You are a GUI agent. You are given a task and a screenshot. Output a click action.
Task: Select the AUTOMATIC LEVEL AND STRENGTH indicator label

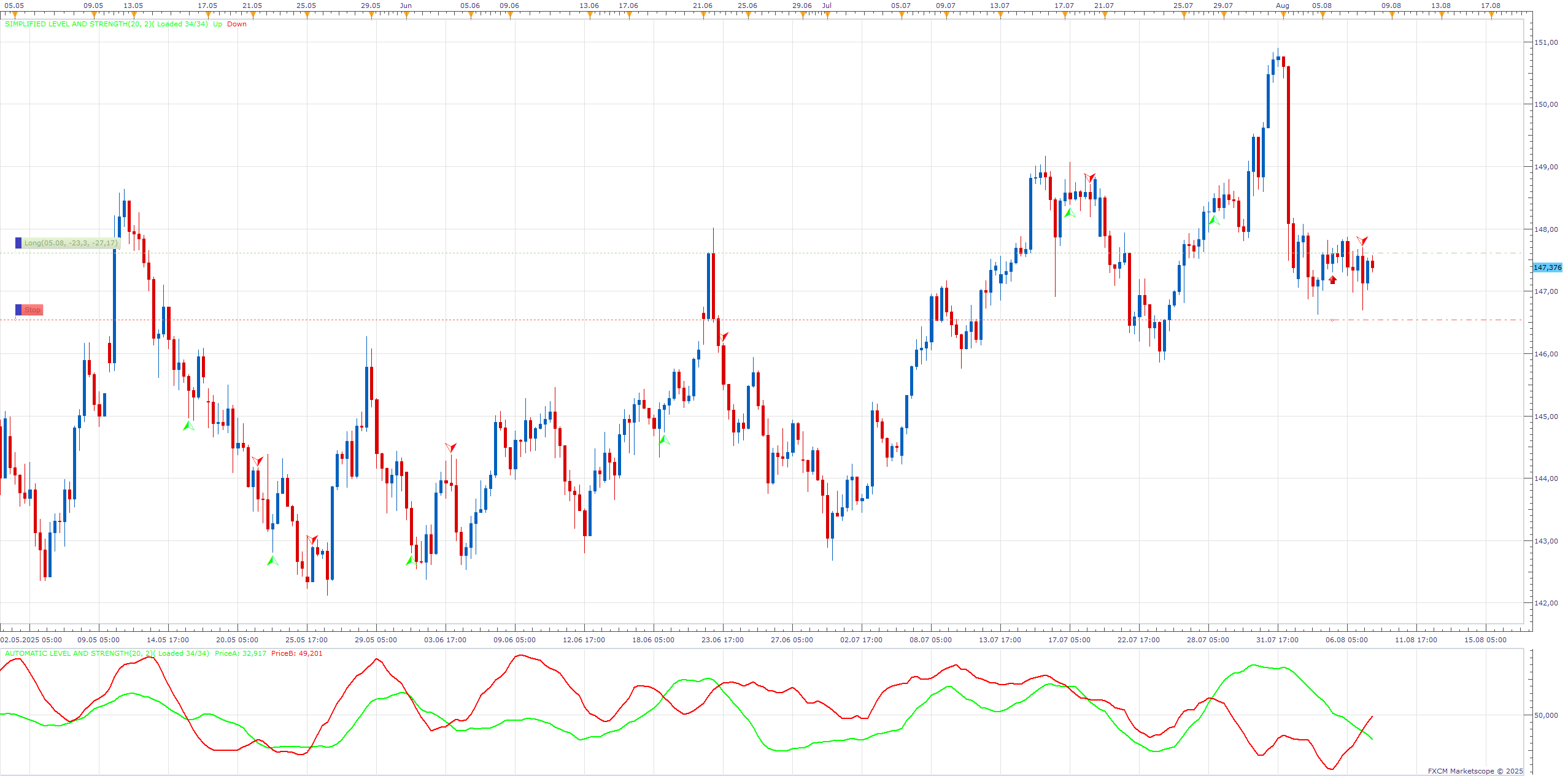pyautogui.click(x=107, y=653)
